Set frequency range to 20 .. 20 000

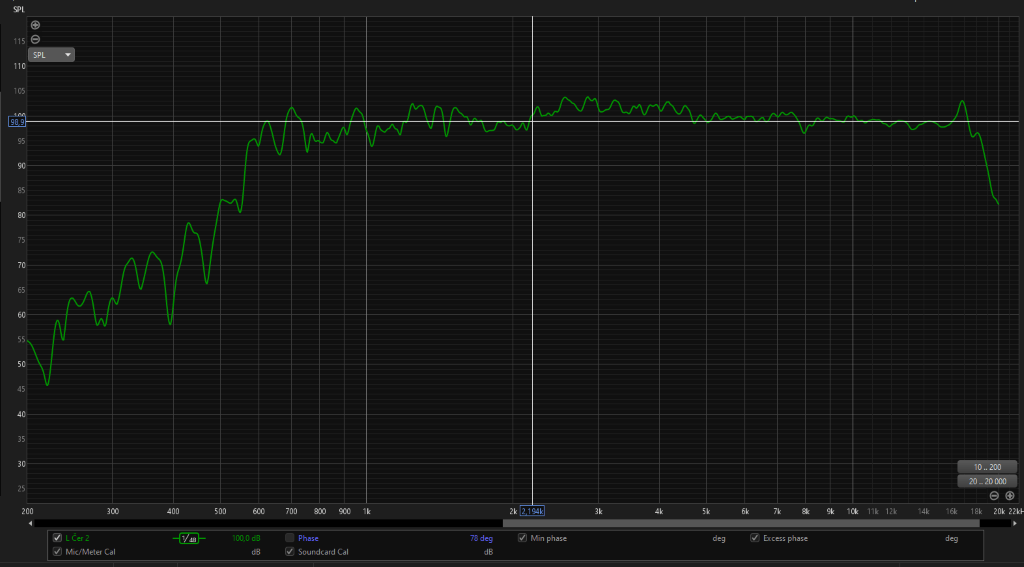click(x=987, y=481)
